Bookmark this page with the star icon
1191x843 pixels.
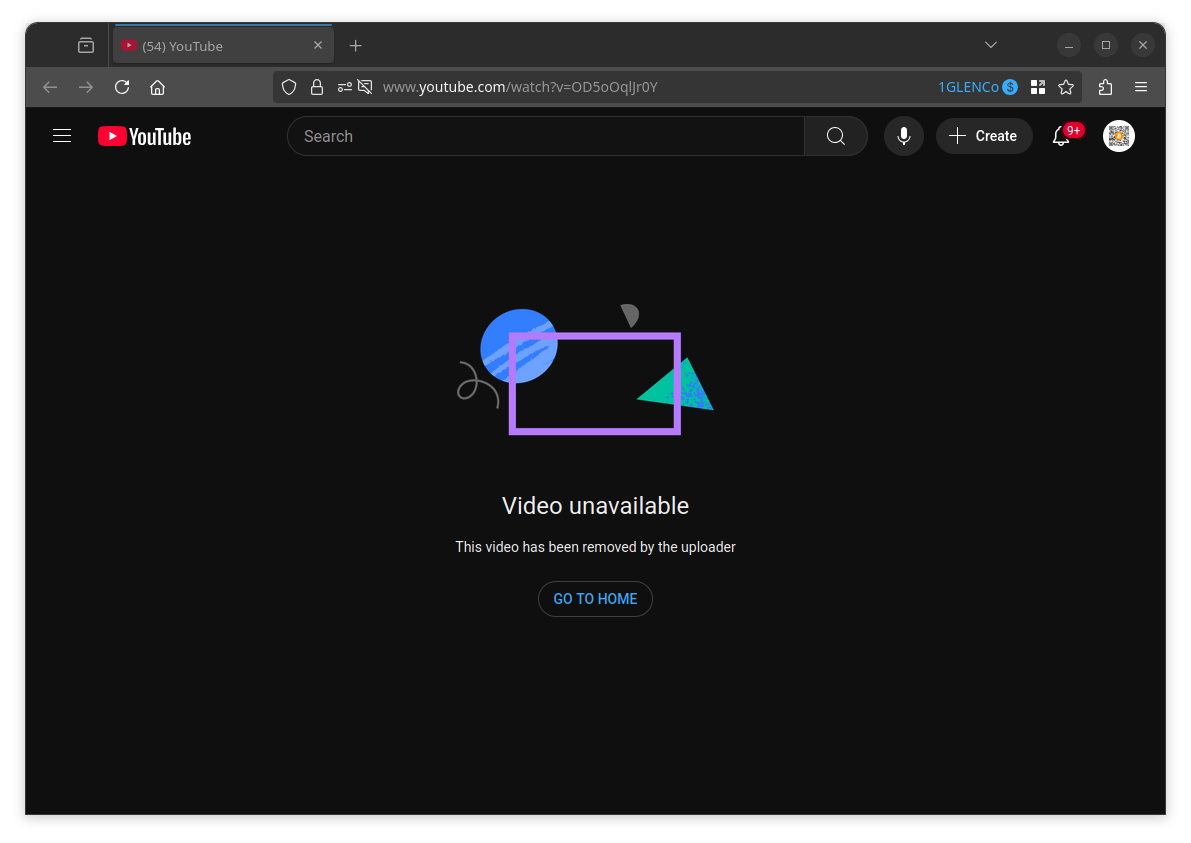pyautogui.click(x=1066, y=87)
